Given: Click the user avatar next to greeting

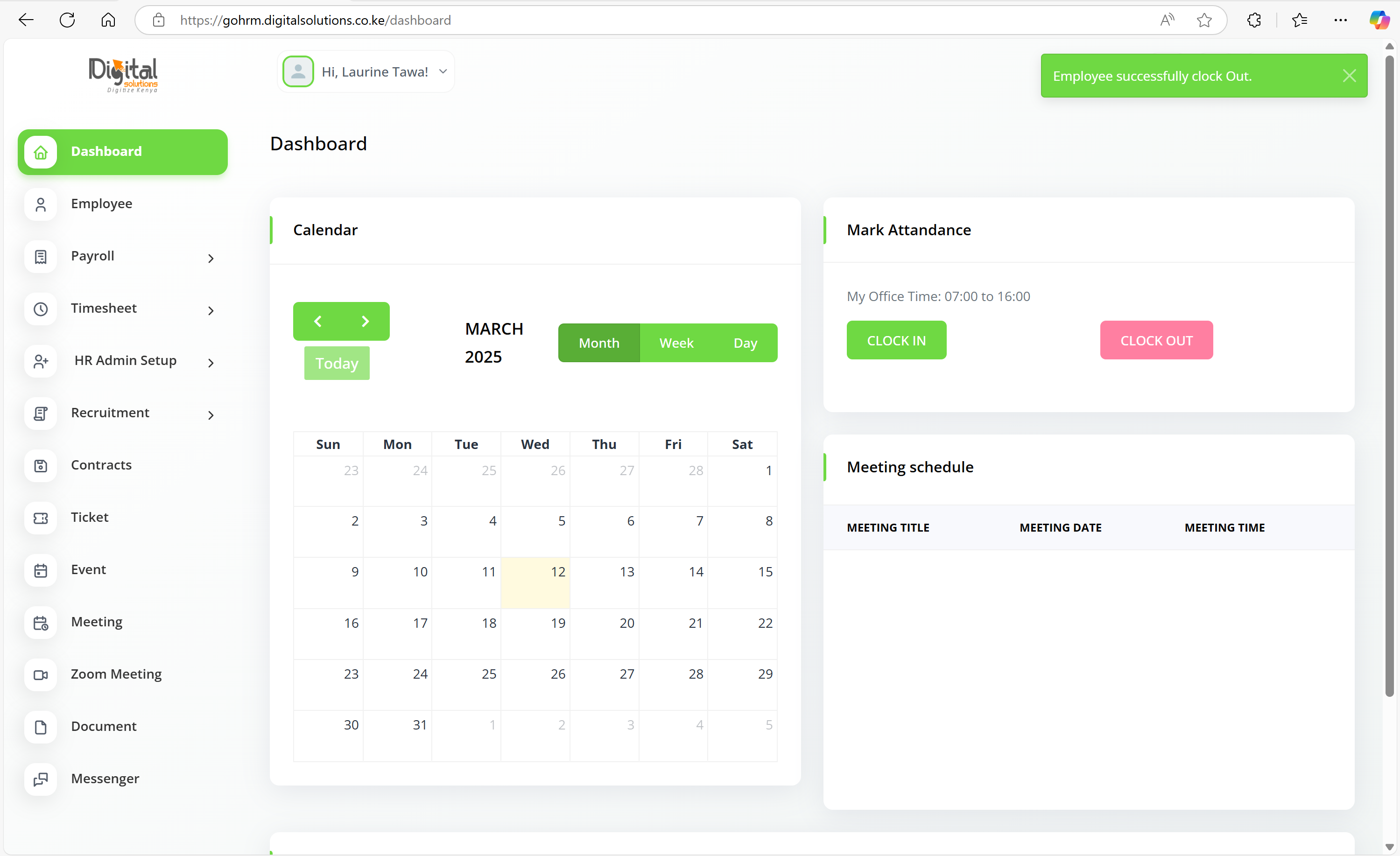Looking at the screenshot, I should (298, 71).
